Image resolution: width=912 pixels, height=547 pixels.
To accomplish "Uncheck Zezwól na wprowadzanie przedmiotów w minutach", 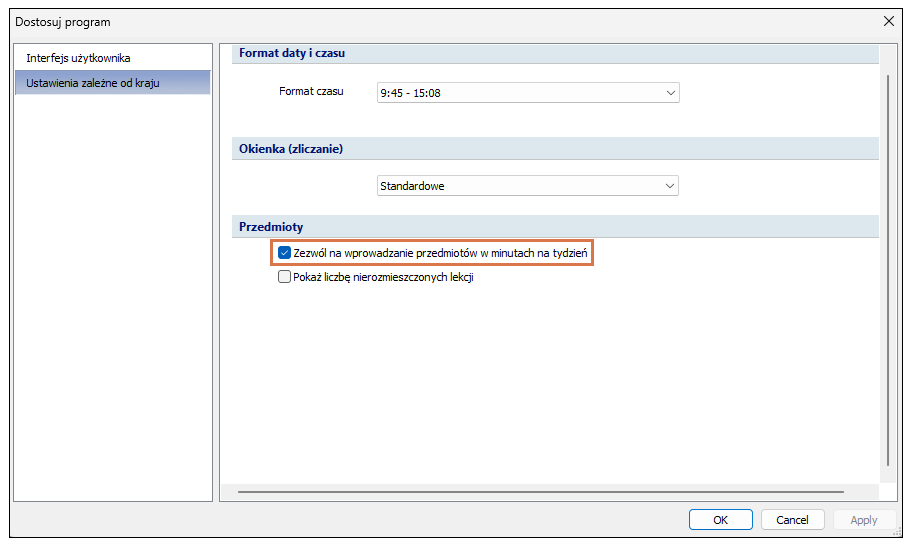I will click(284, 253).
